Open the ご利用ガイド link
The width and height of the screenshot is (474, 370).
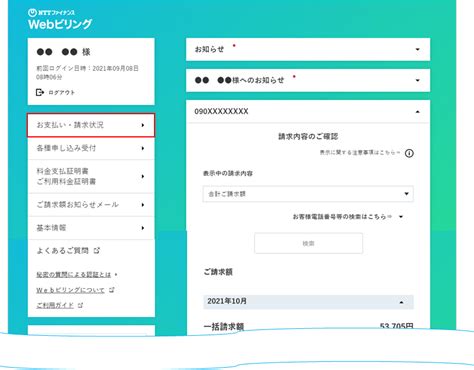(x=55, y=305)
